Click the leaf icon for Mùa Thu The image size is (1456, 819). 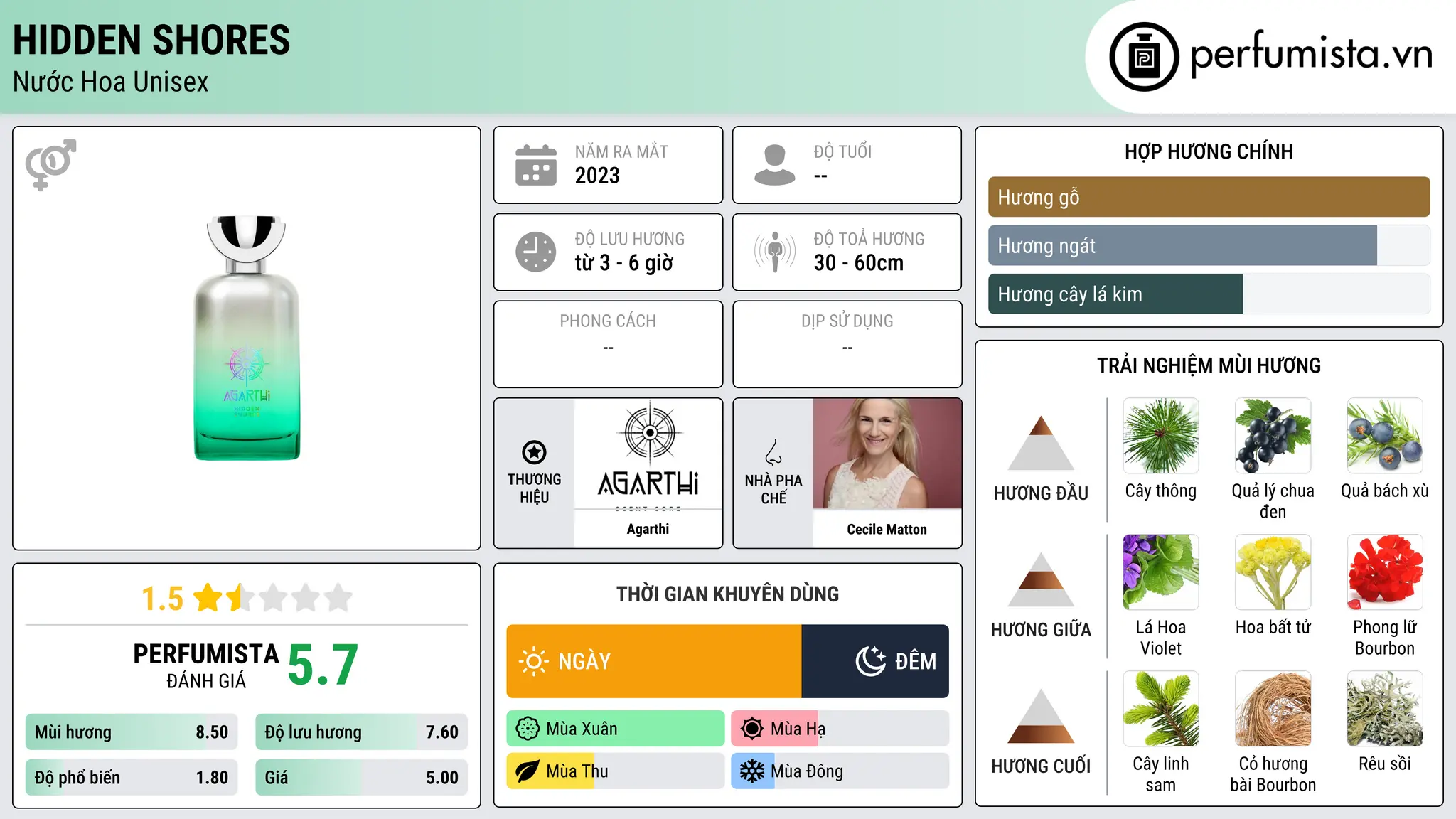[x=528, y=771]
